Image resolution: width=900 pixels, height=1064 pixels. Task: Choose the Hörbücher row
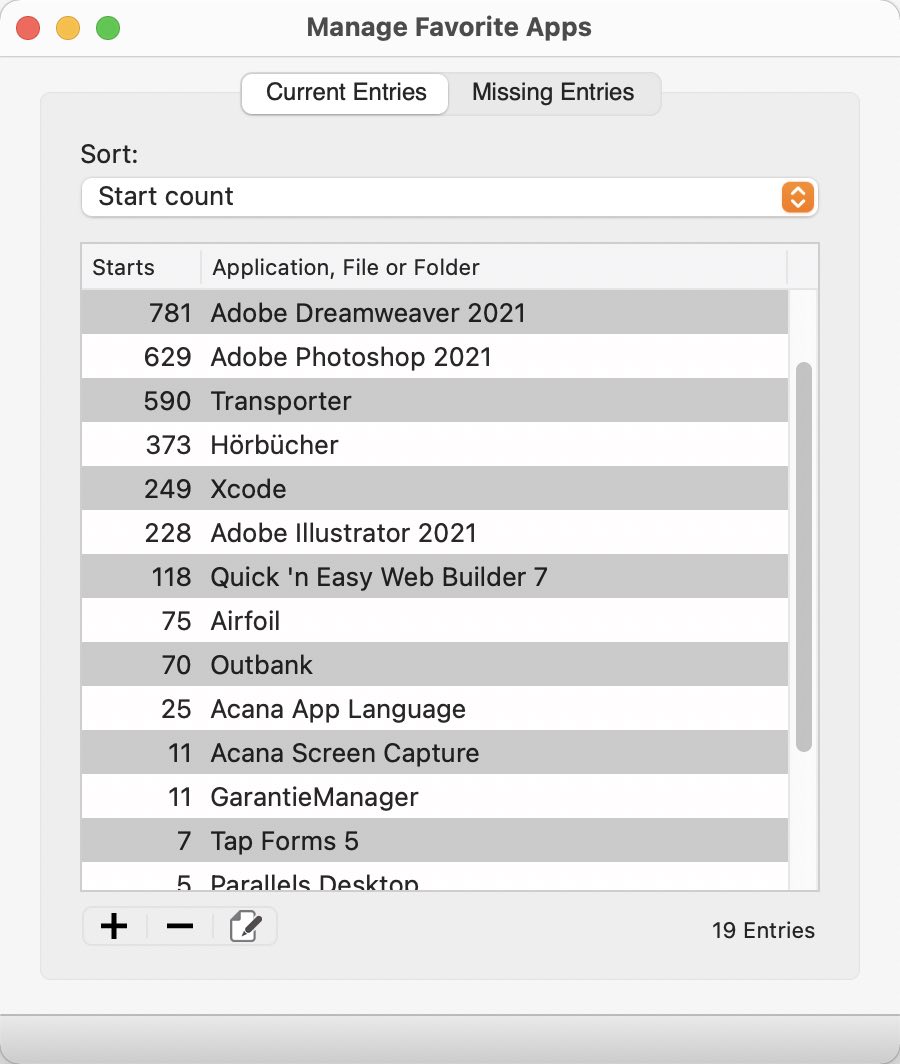pos(434,445)
